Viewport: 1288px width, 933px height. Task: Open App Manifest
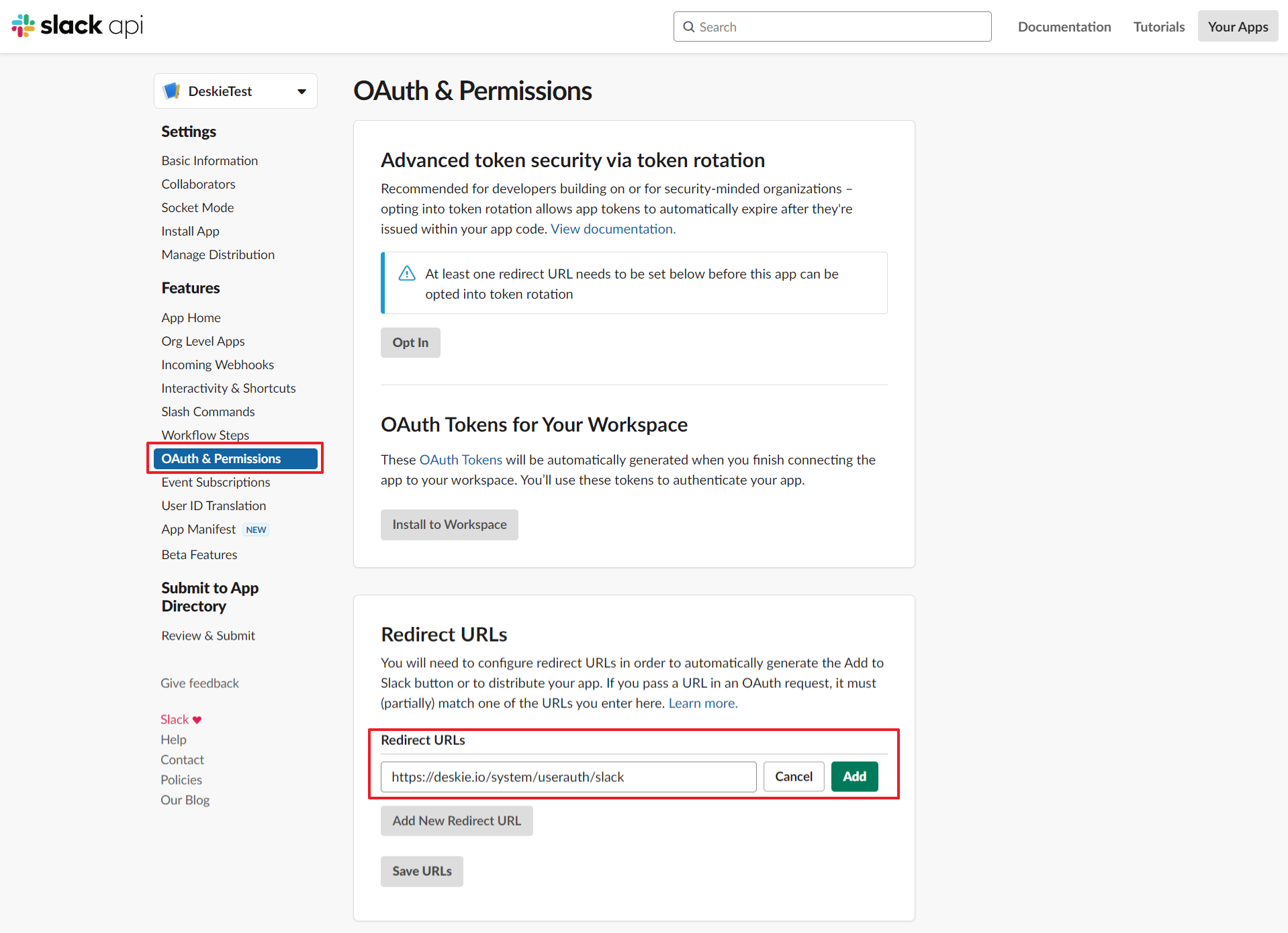(198, 529)
